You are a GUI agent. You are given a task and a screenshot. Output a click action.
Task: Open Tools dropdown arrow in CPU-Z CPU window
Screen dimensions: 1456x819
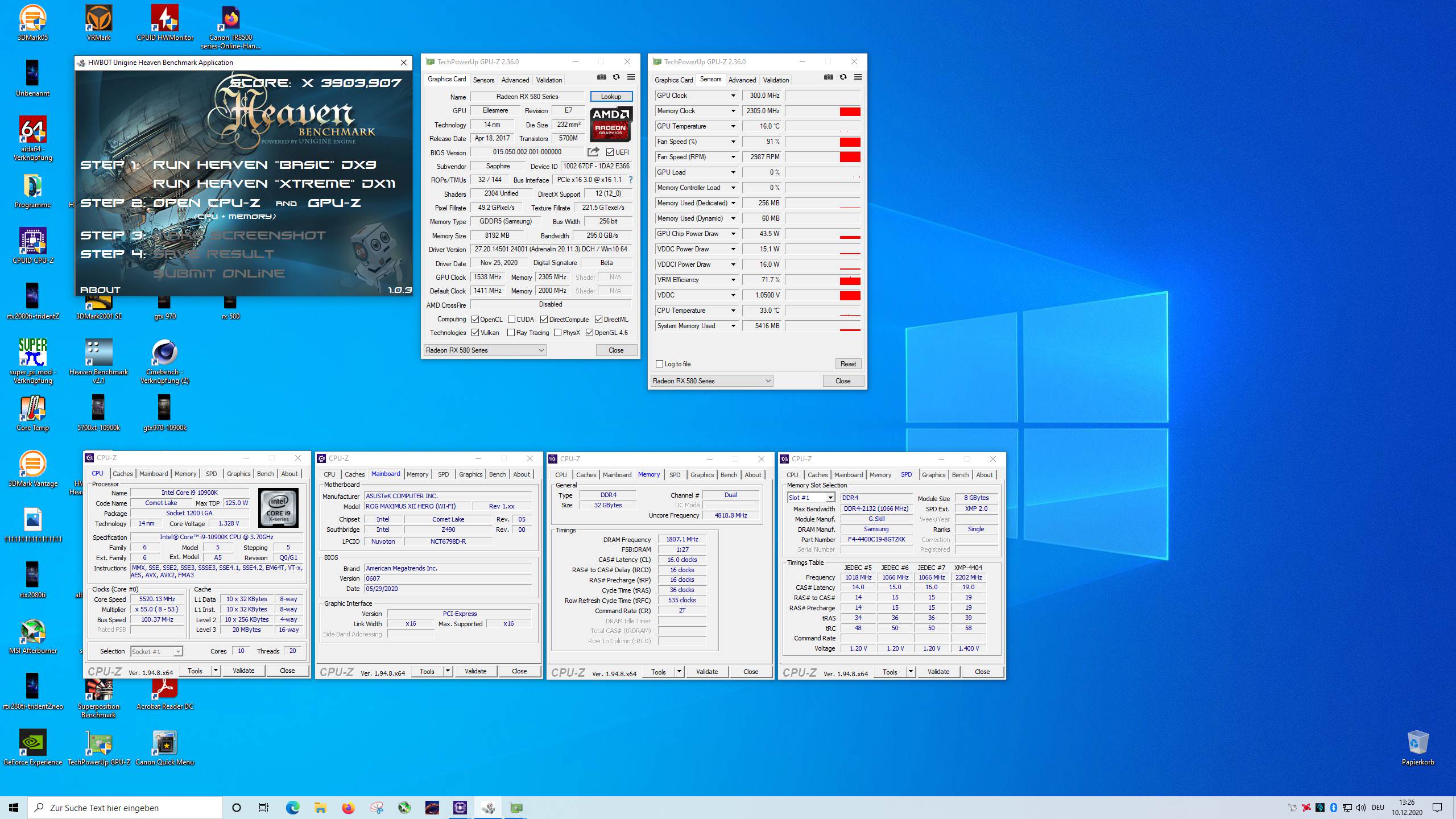tap(216, 671)
